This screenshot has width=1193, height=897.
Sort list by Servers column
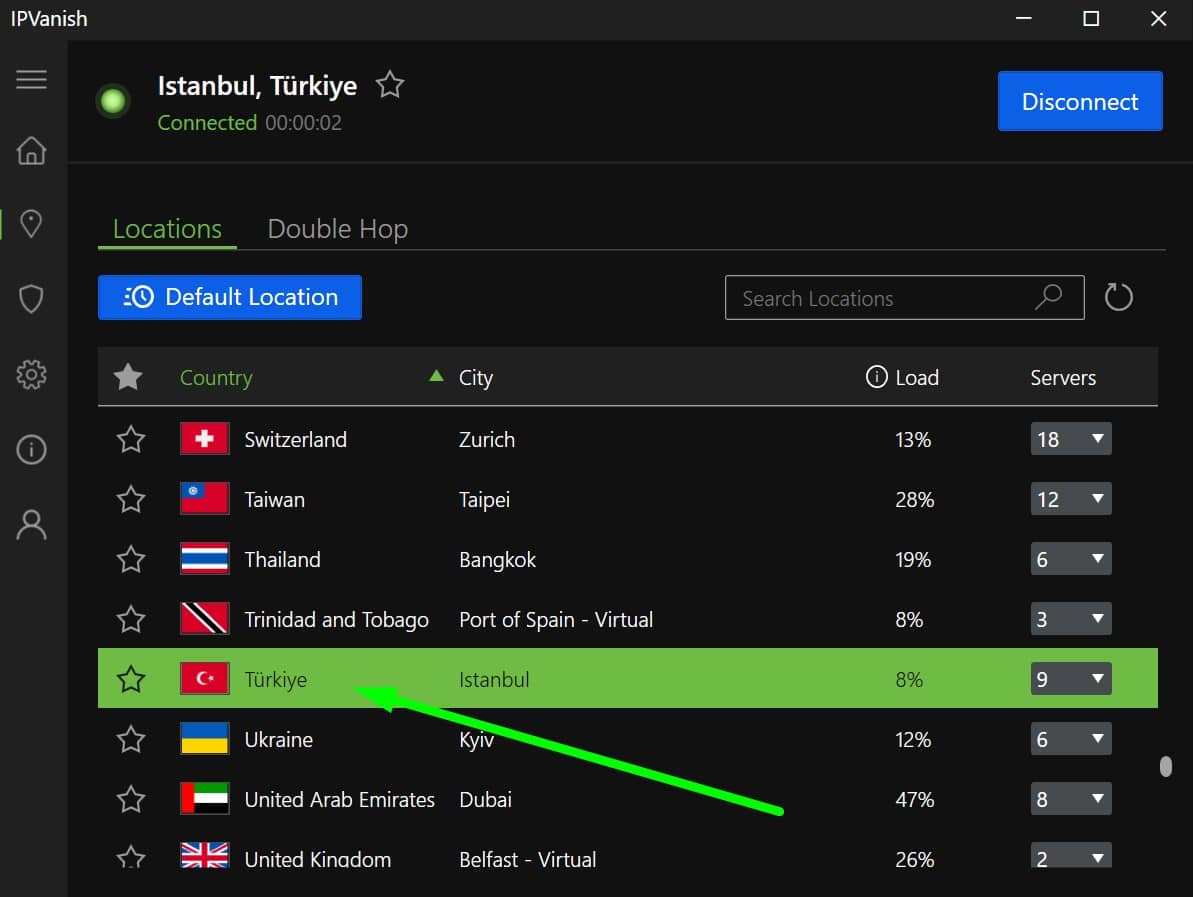(x=1063, y=377)
